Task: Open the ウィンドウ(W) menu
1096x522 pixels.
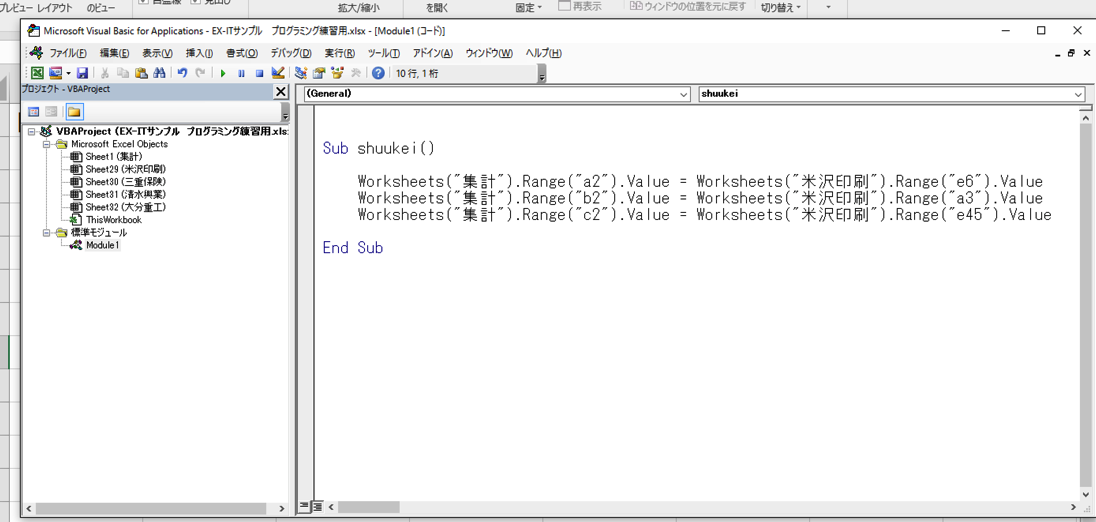Action: (x=489, y=53)
